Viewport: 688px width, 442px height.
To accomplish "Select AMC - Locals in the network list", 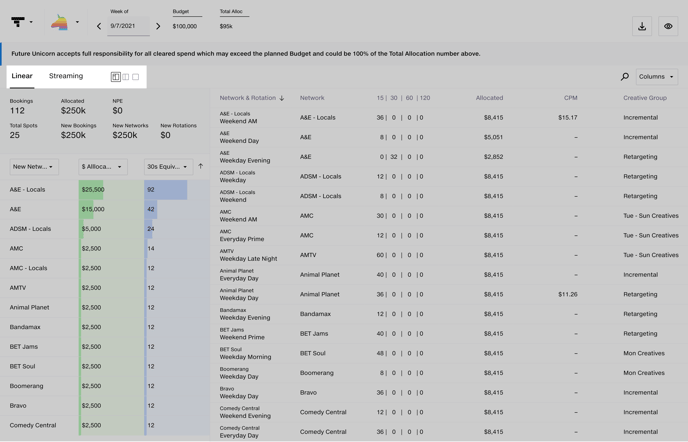I will (28, 268).
